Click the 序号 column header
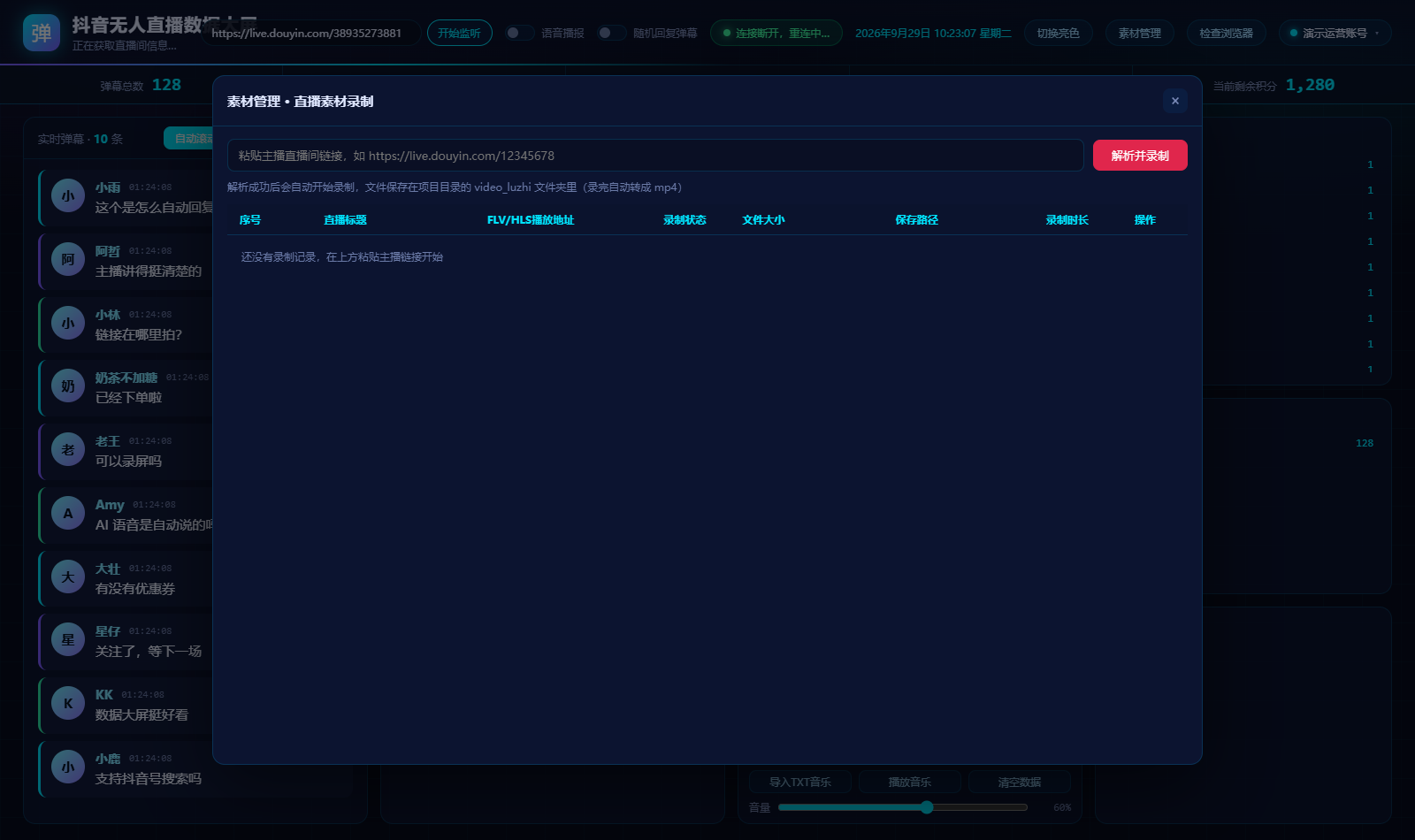This screenshot has height=840, width=1415. tap(250, 220)
